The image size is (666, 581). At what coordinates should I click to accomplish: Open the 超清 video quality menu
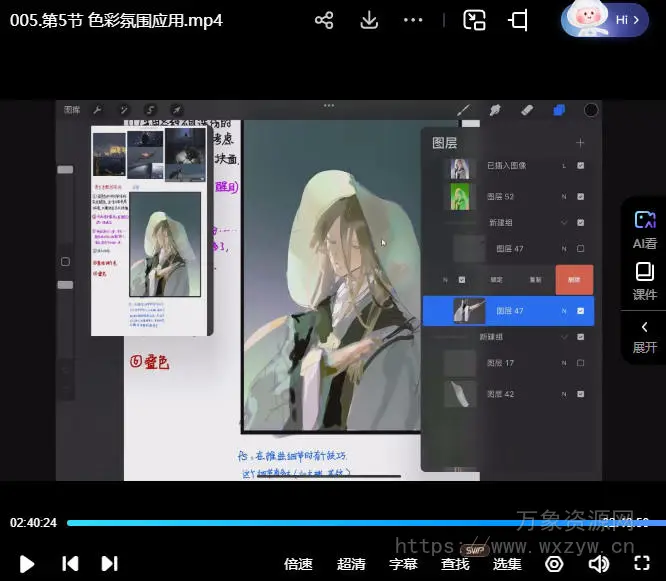tap(351, 564)
